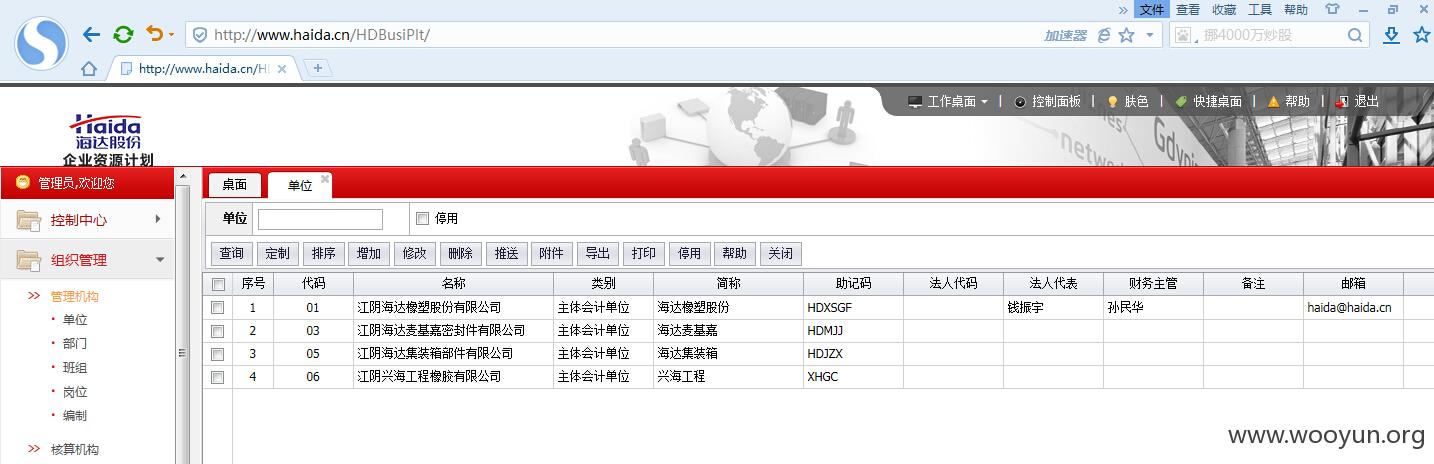Click the search magnifier icon

point(1355,35)
